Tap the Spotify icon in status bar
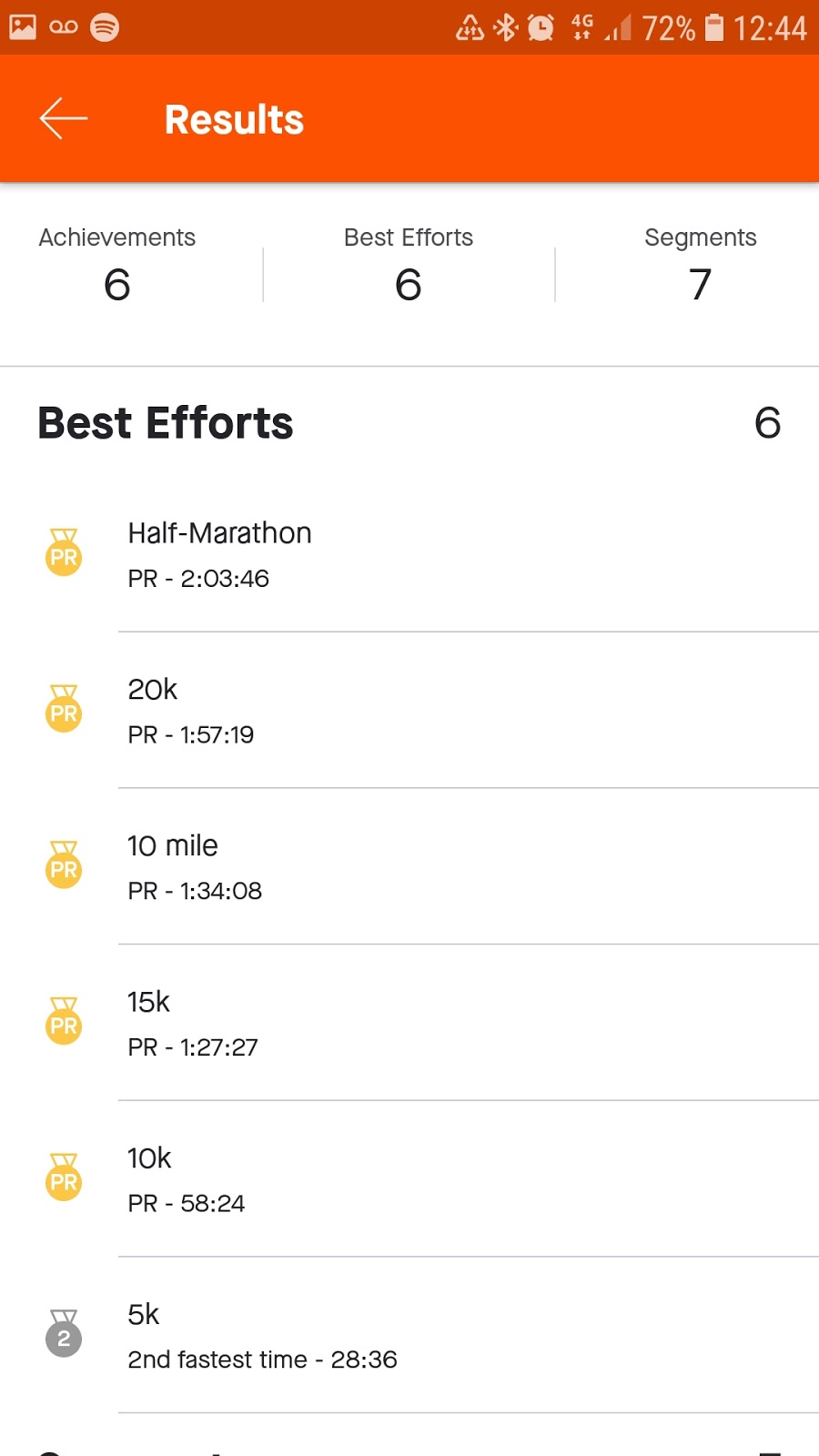 click(105, 27)
